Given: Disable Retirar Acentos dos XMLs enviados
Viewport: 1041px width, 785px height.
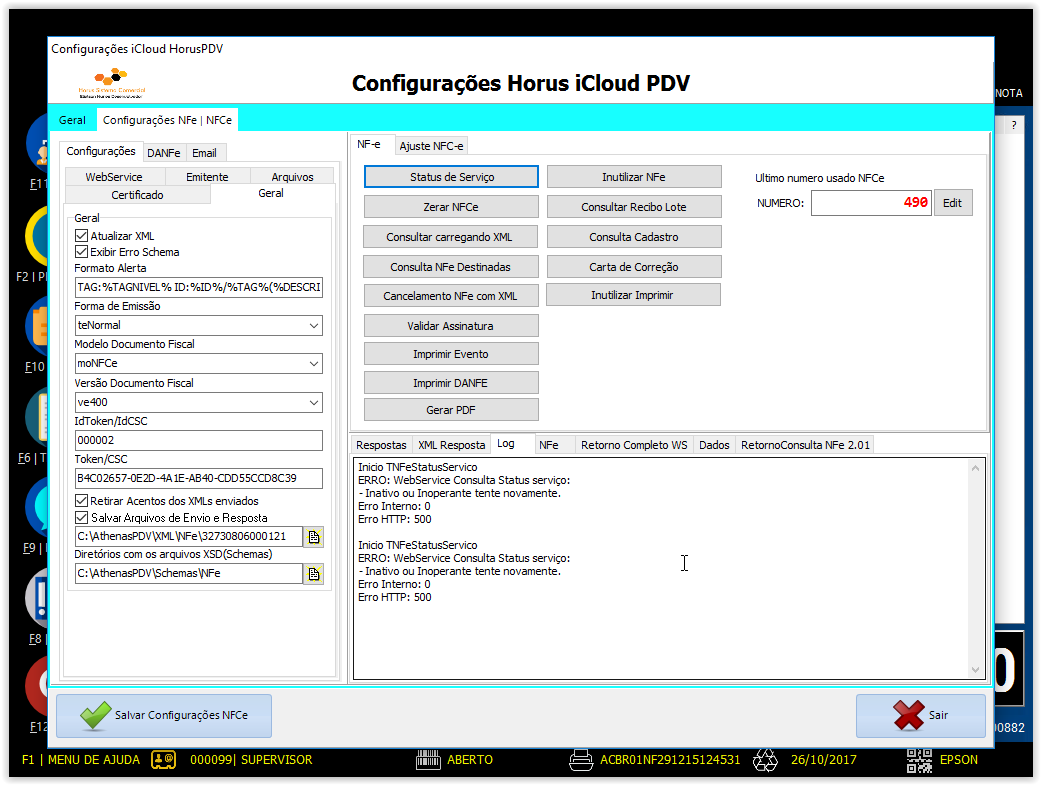Looking at the screenshot, I should [82, 501].
